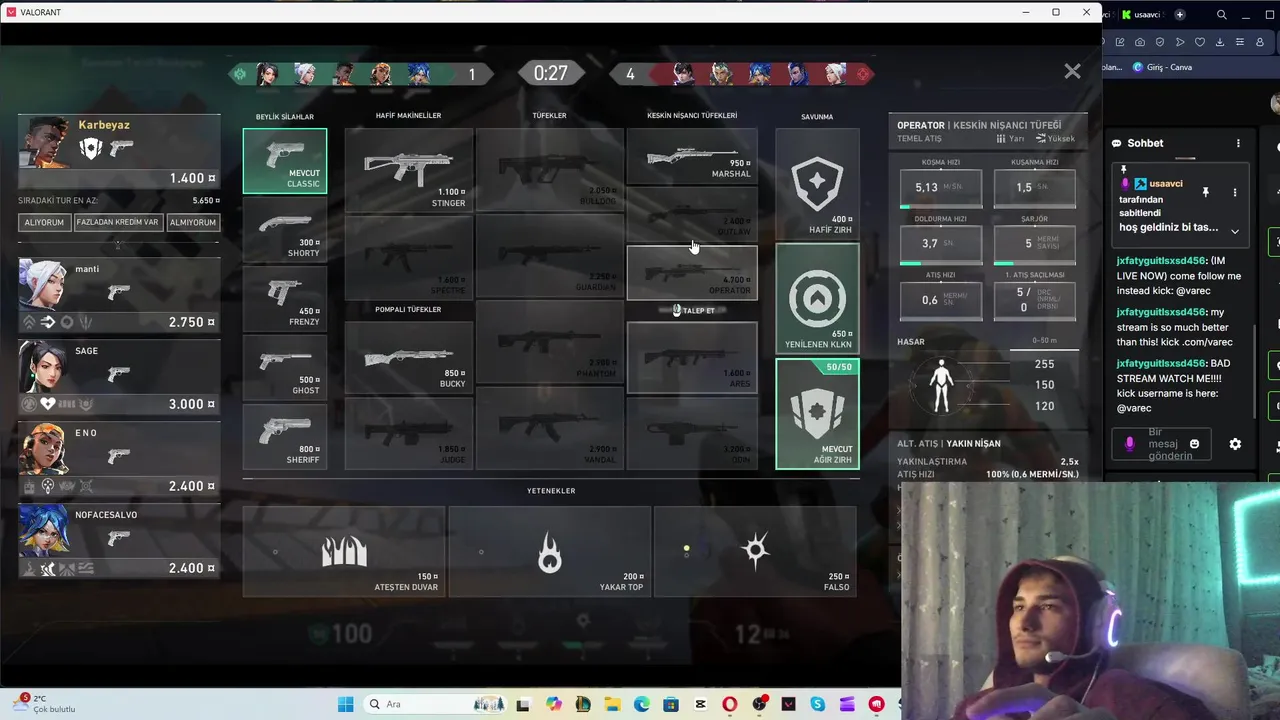This screenshot has width=1280, height=720.
Task: Open the emoji picker in chat
Action: [x=1194, y=444]
